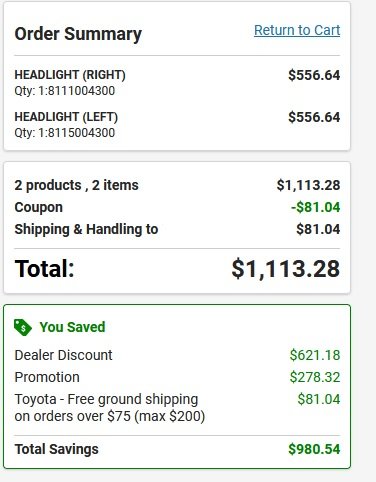Click the Return to Cart link
This screenshot has width=376, height=482.
(297, 30)
